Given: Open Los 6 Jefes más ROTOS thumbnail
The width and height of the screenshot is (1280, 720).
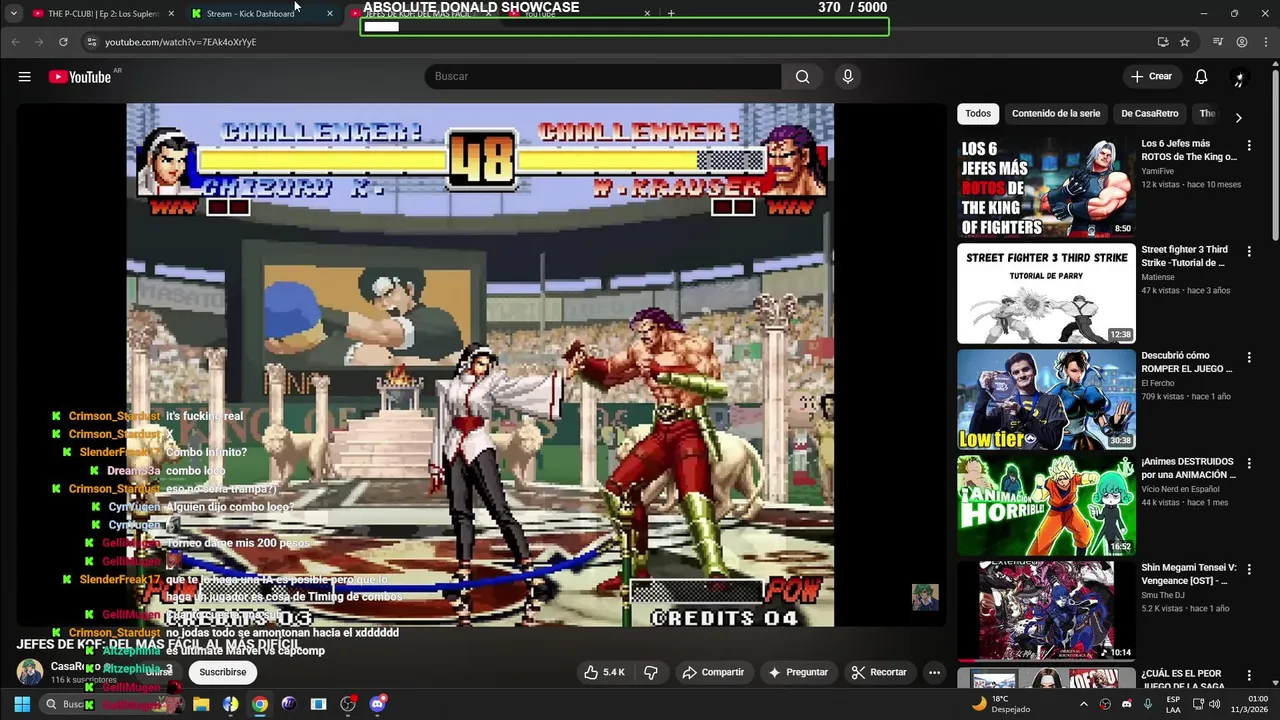Looking at the screenshot, I should (x=1046, y=187).
